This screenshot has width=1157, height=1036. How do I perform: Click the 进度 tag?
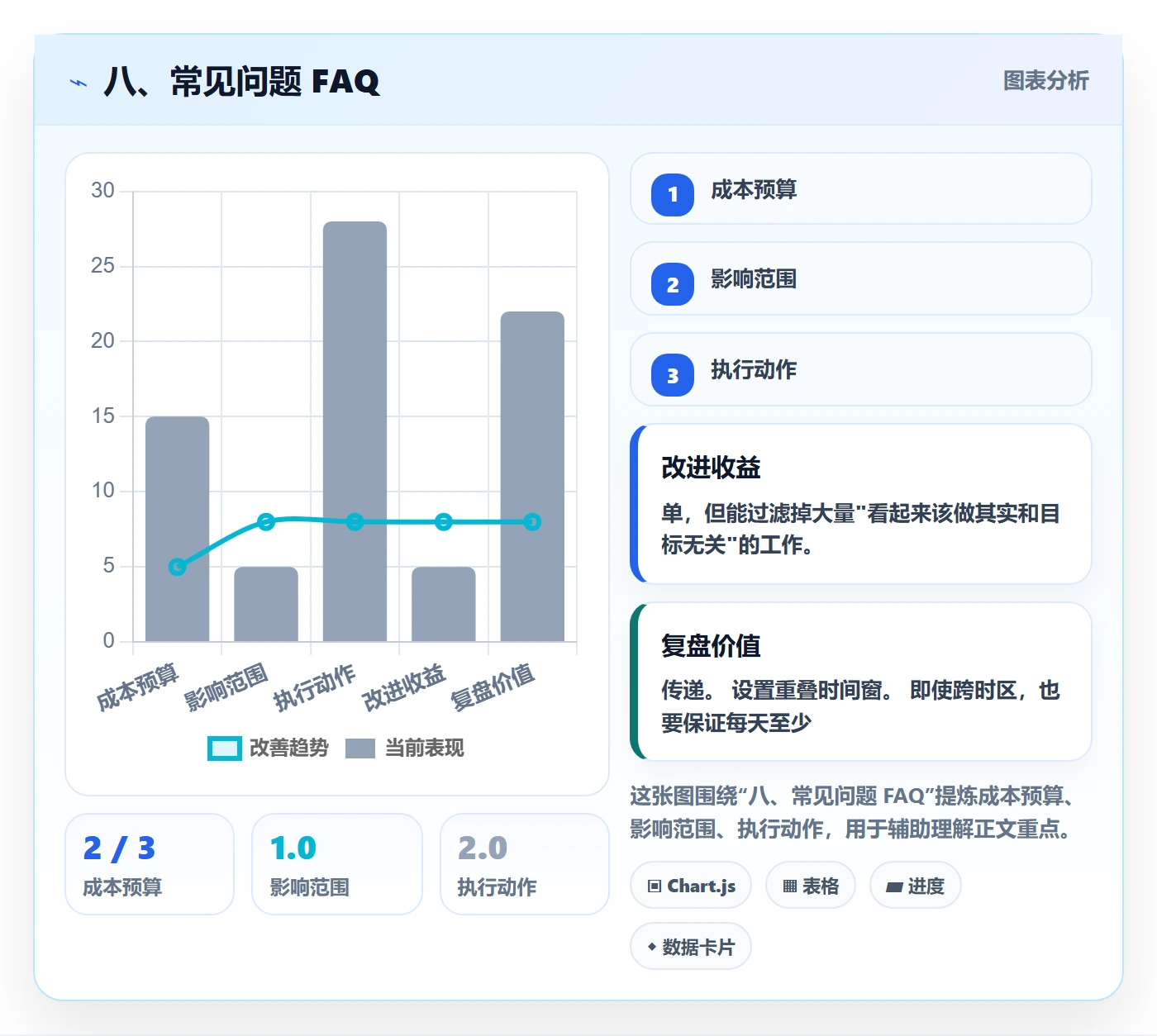click(915, 886)
